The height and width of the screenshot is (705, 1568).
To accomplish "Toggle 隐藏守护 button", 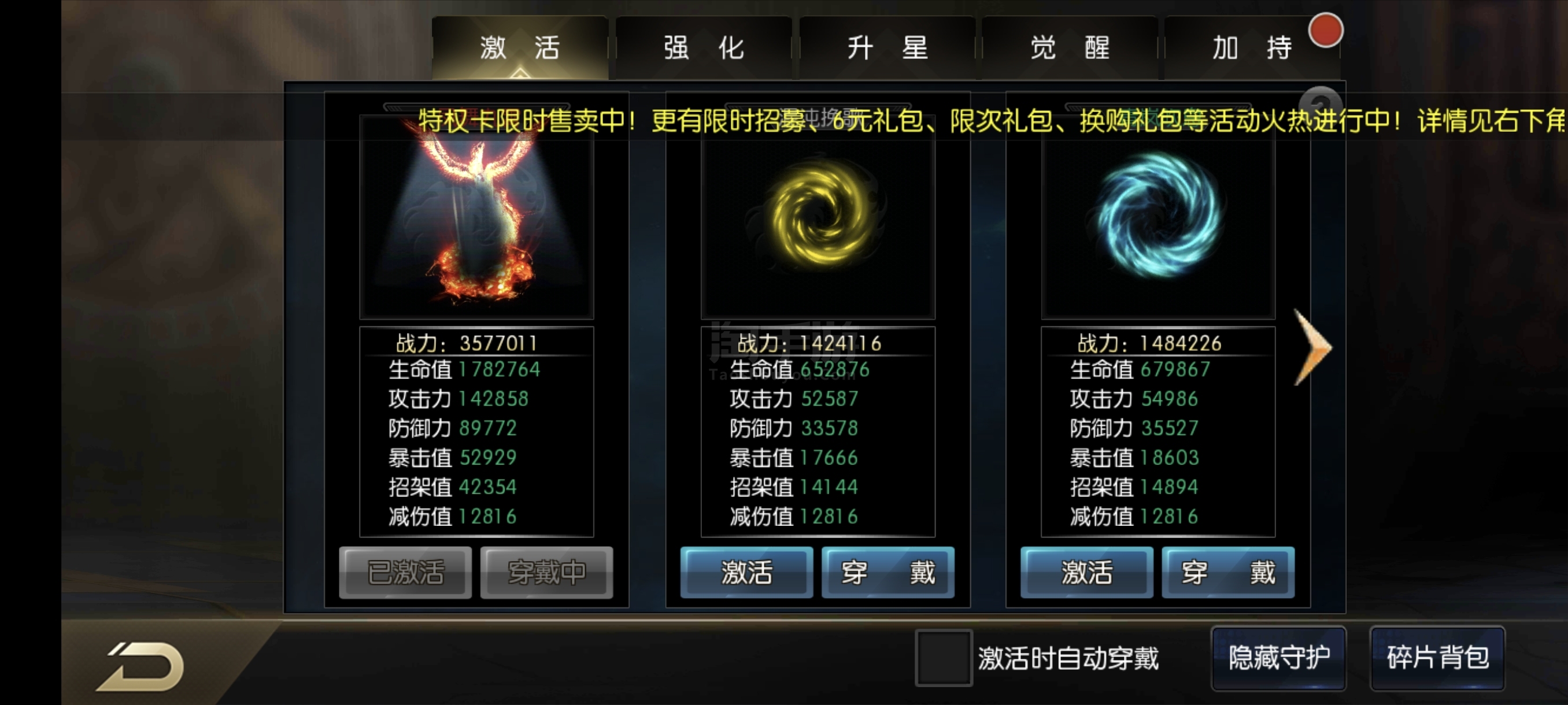I will 1278,658.
